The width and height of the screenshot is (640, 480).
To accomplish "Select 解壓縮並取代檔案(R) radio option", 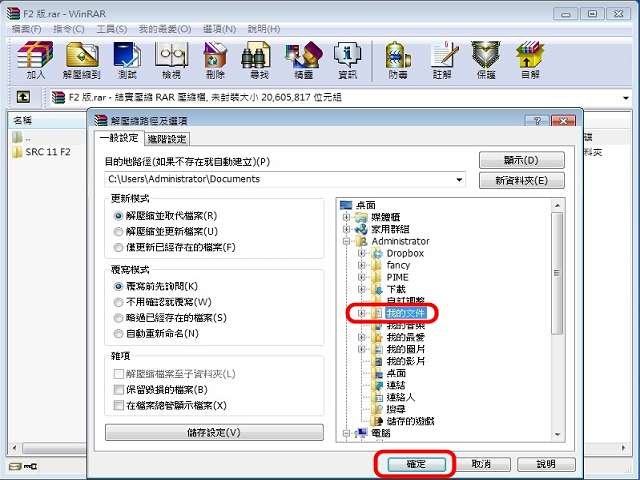I will (x=118, y=216).
